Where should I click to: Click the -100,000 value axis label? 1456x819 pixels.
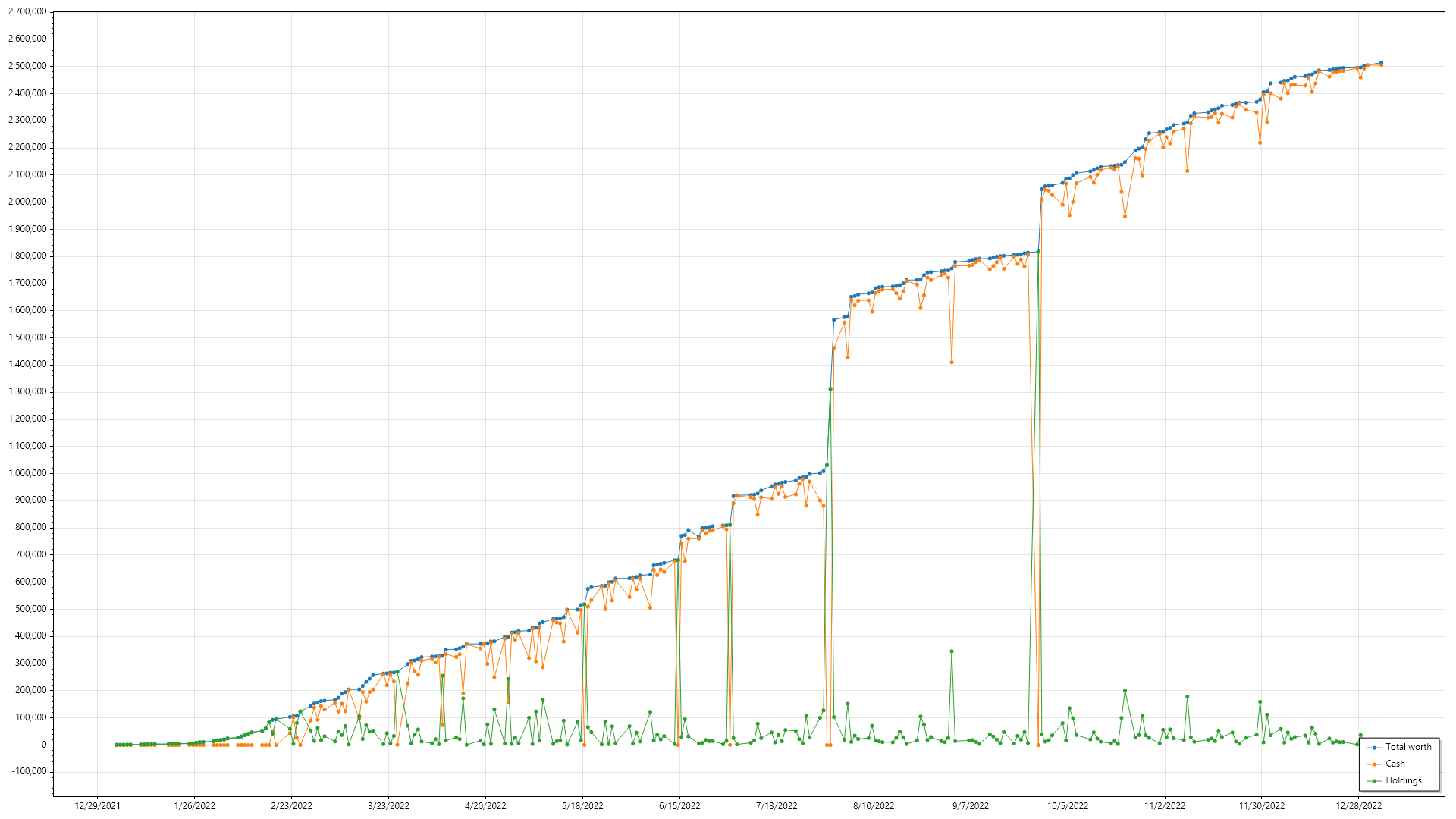pyautogui.click(x=29, y=772)
